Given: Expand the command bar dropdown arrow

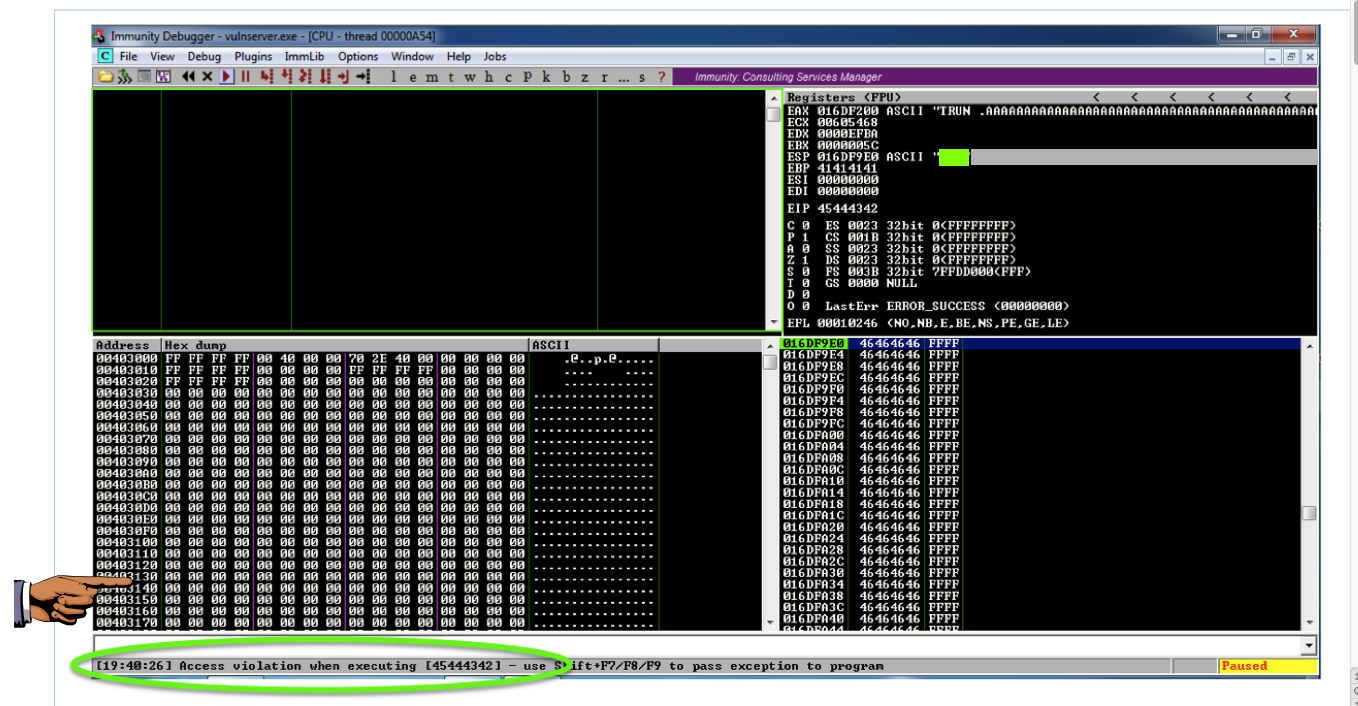Looking at the screenshot, I should point(1309,645).
